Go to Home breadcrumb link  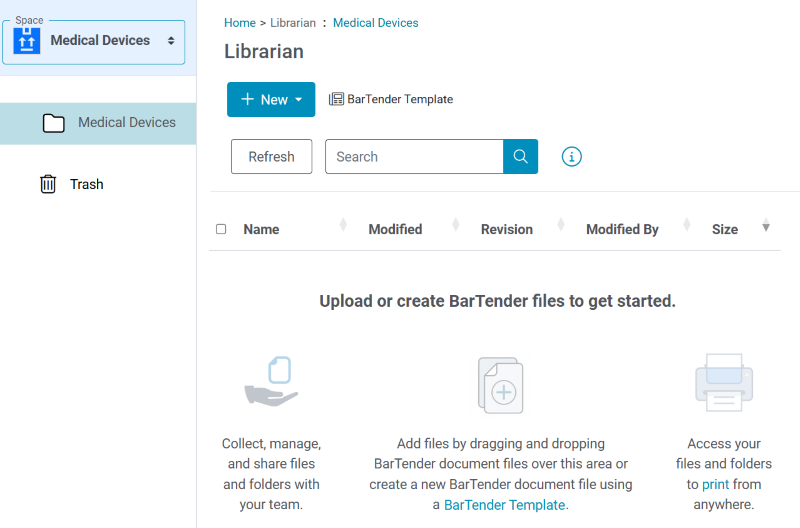pyautogui.click(x=240, y=23)
